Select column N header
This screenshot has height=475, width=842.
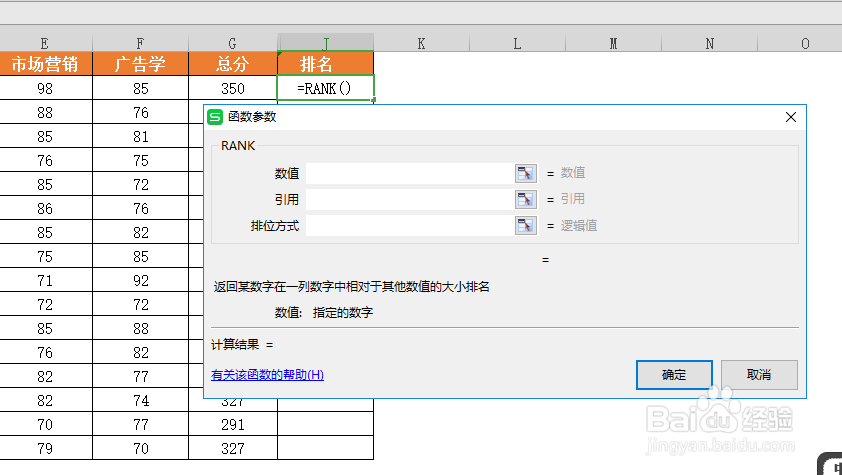[709, 43]
